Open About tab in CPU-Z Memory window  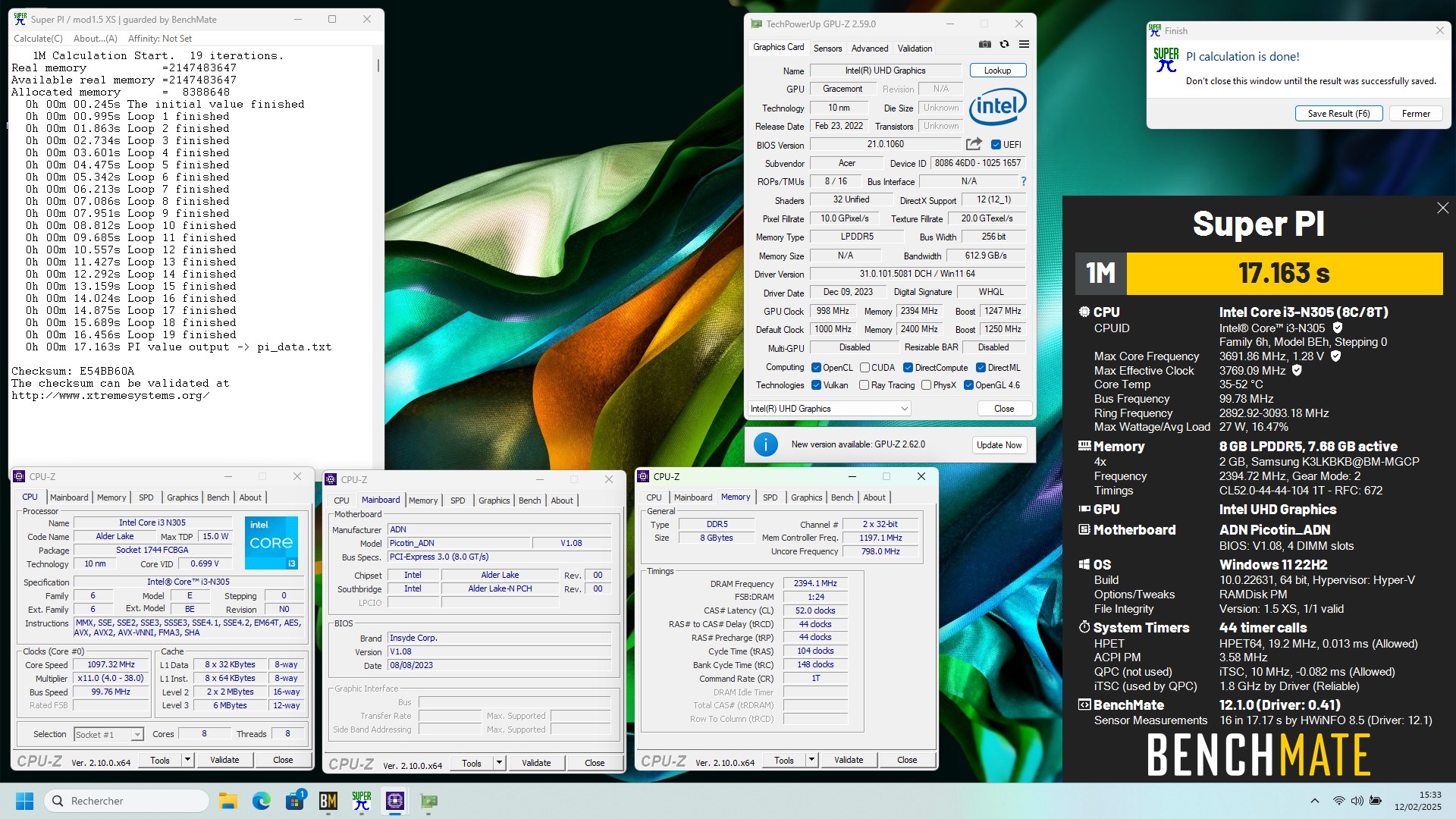[874, 497]
